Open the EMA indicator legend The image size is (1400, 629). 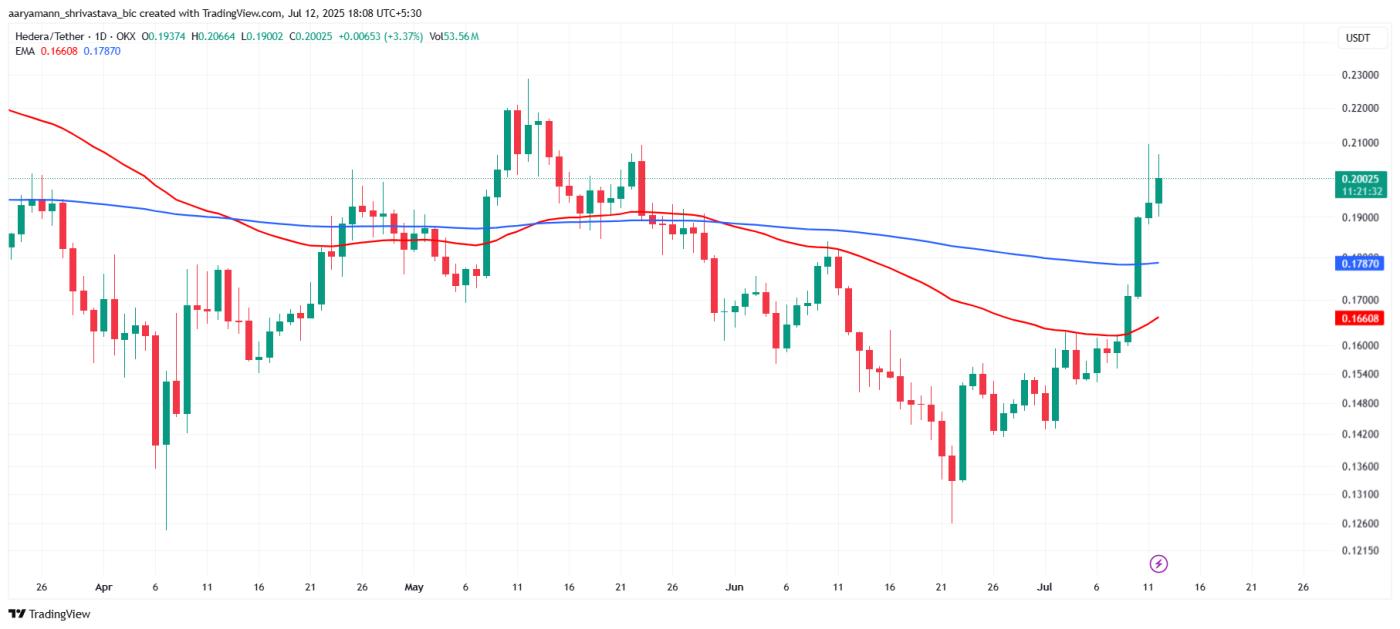coord(24,50)
